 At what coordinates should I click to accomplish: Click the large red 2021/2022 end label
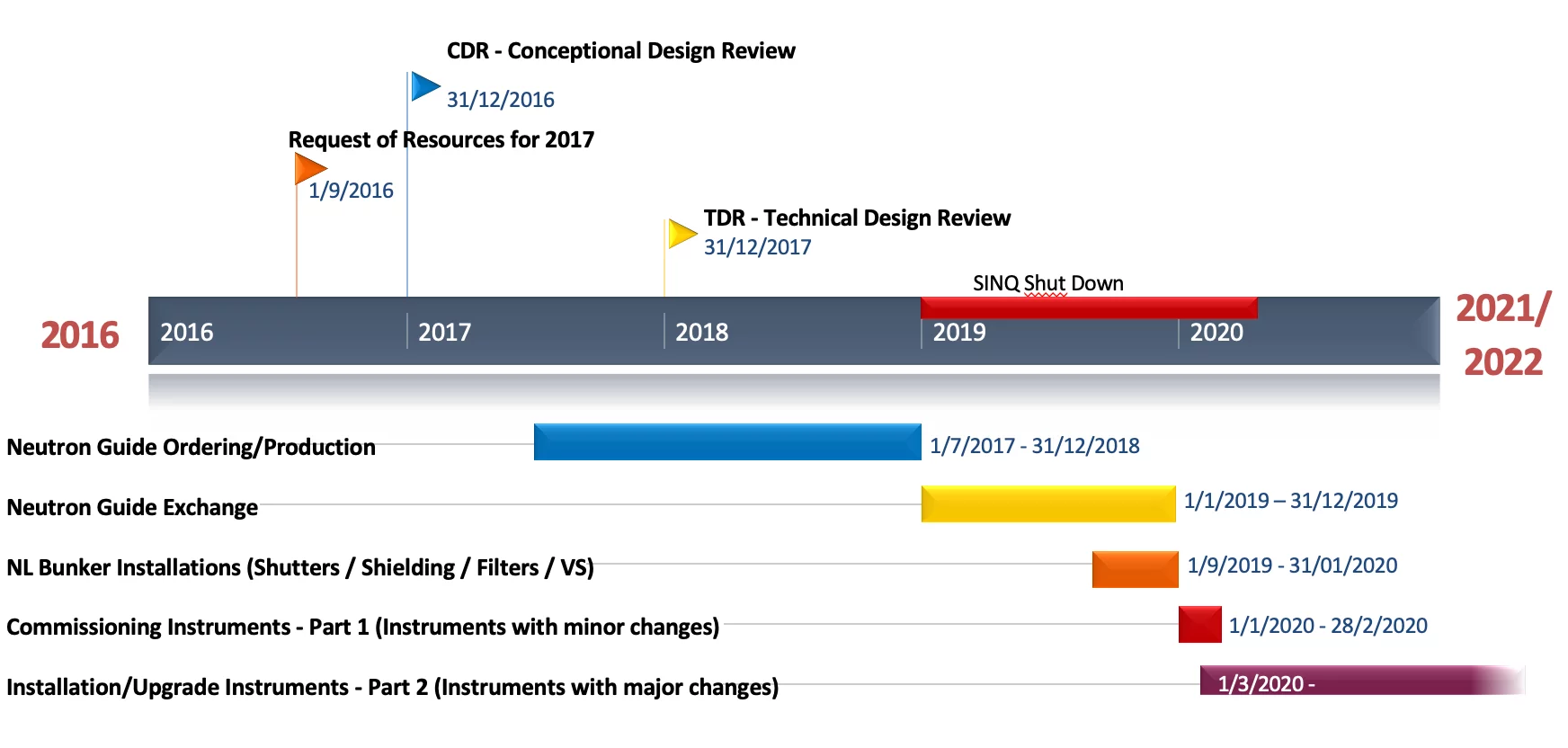click(x=1502, y=335)
